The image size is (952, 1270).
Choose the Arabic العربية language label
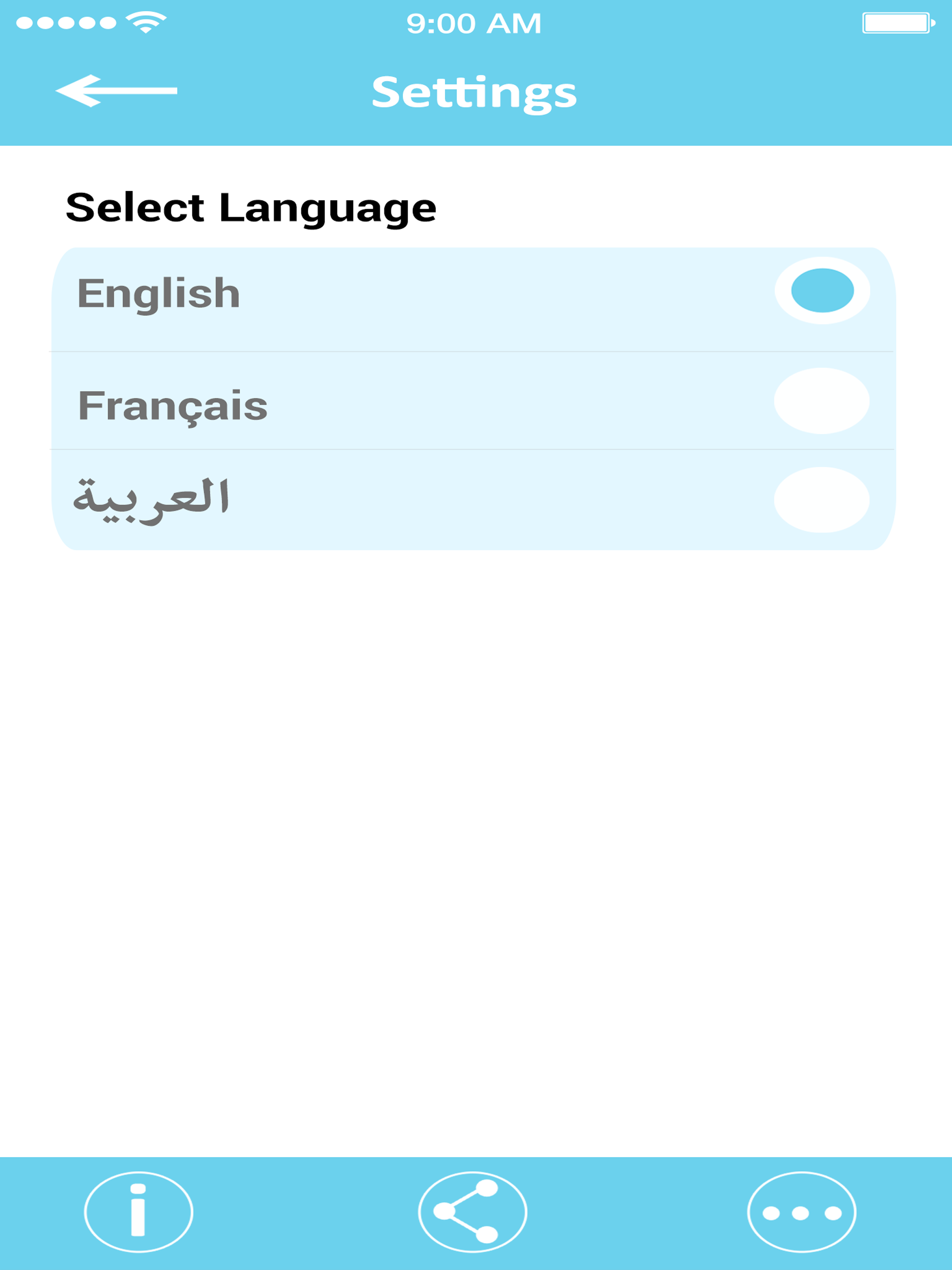(152, 500)
